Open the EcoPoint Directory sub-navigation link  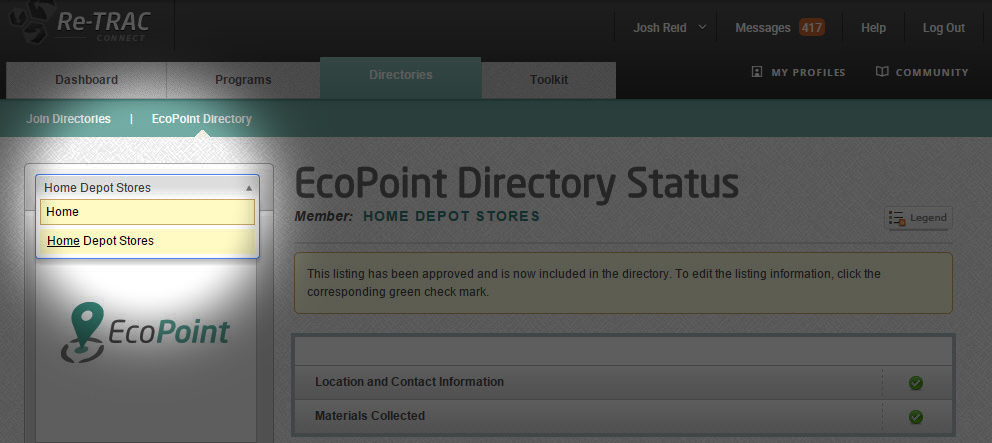tap(202, 119)
